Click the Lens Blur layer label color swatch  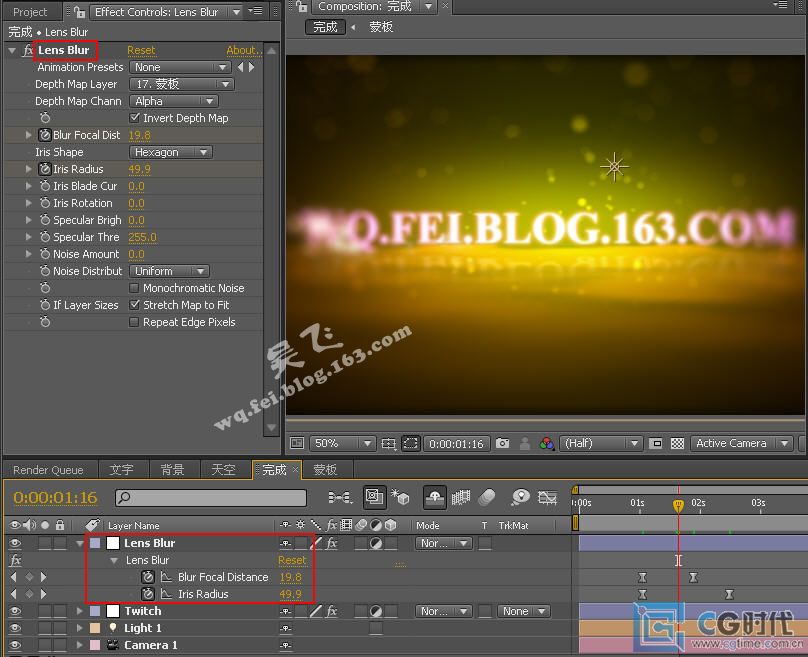click(x=95, y=543)
